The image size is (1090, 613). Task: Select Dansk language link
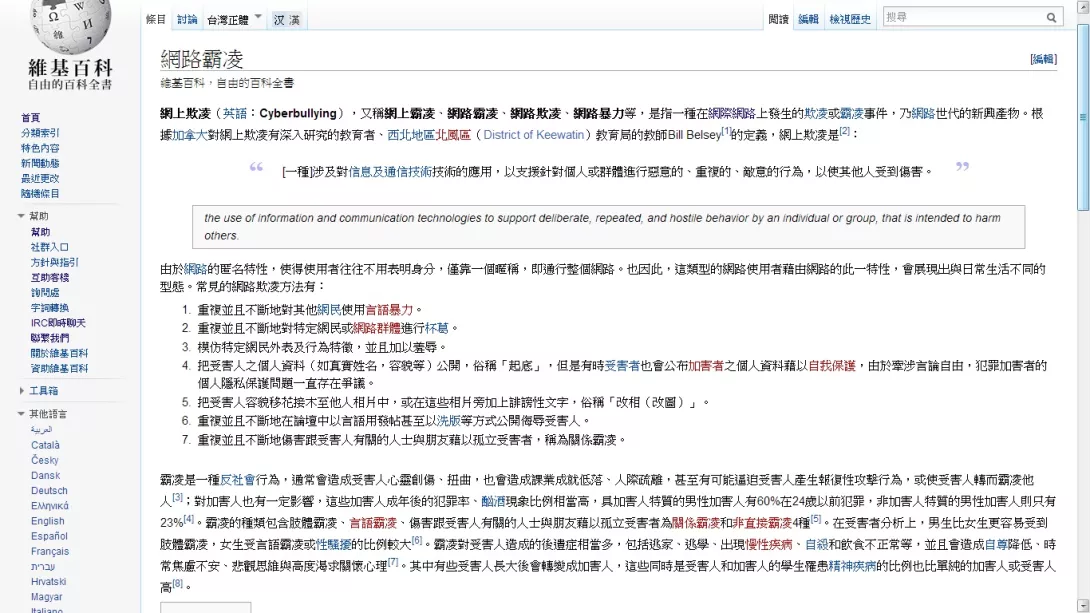pyautogui.click(x=45, y=475)
